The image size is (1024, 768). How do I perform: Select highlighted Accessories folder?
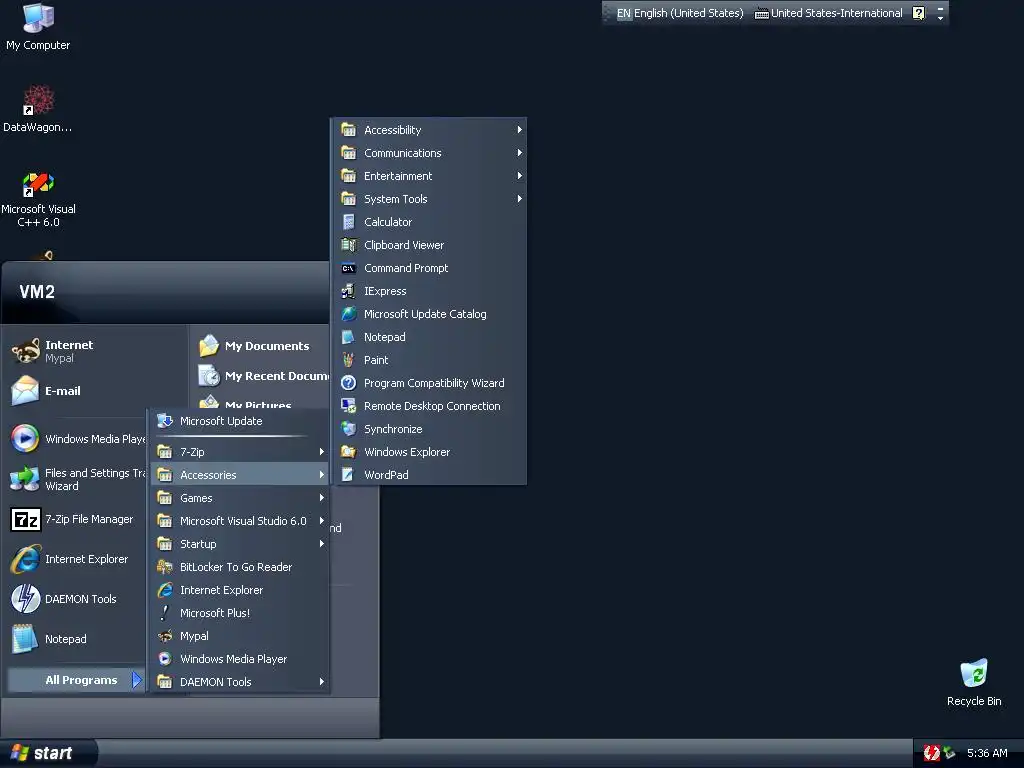239,475
